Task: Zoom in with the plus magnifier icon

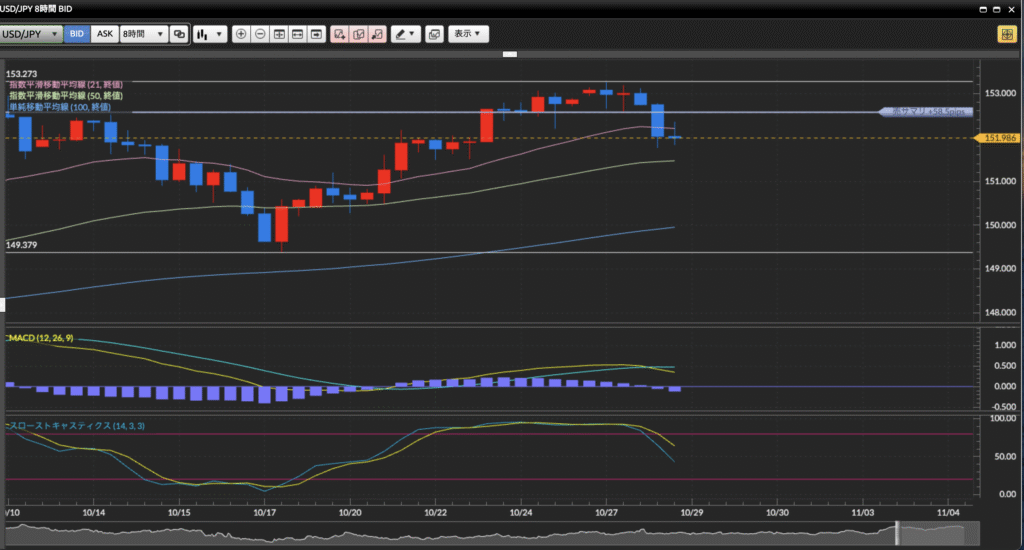Action: tap(241, 34)
